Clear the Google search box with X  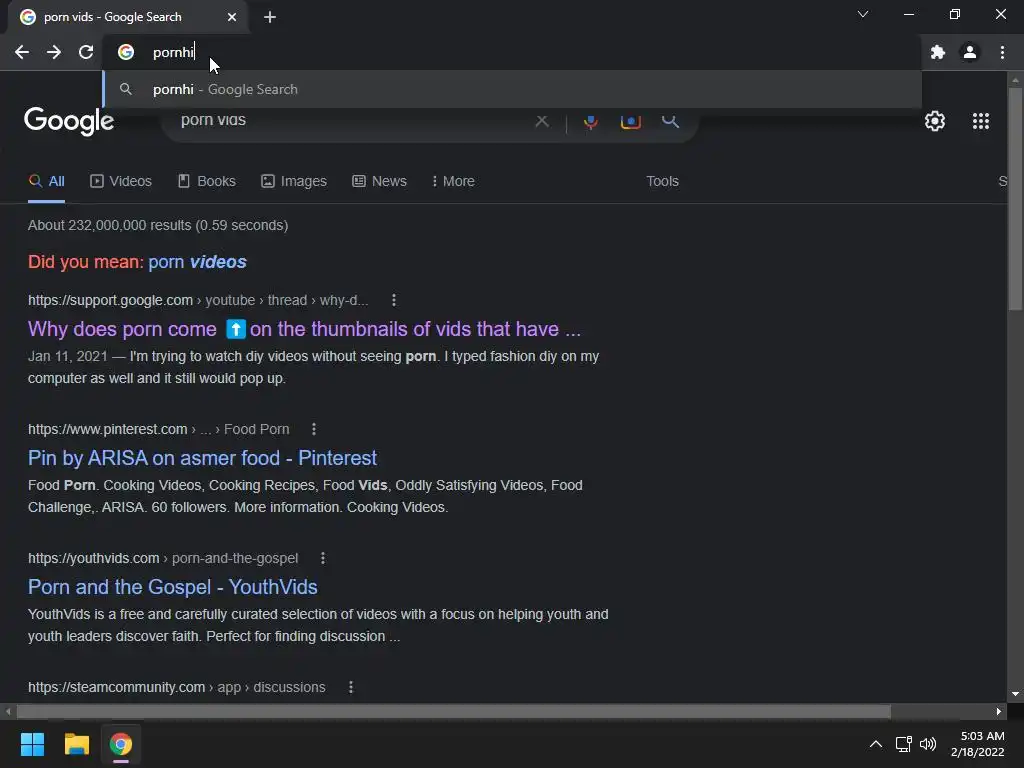[541, 121]
